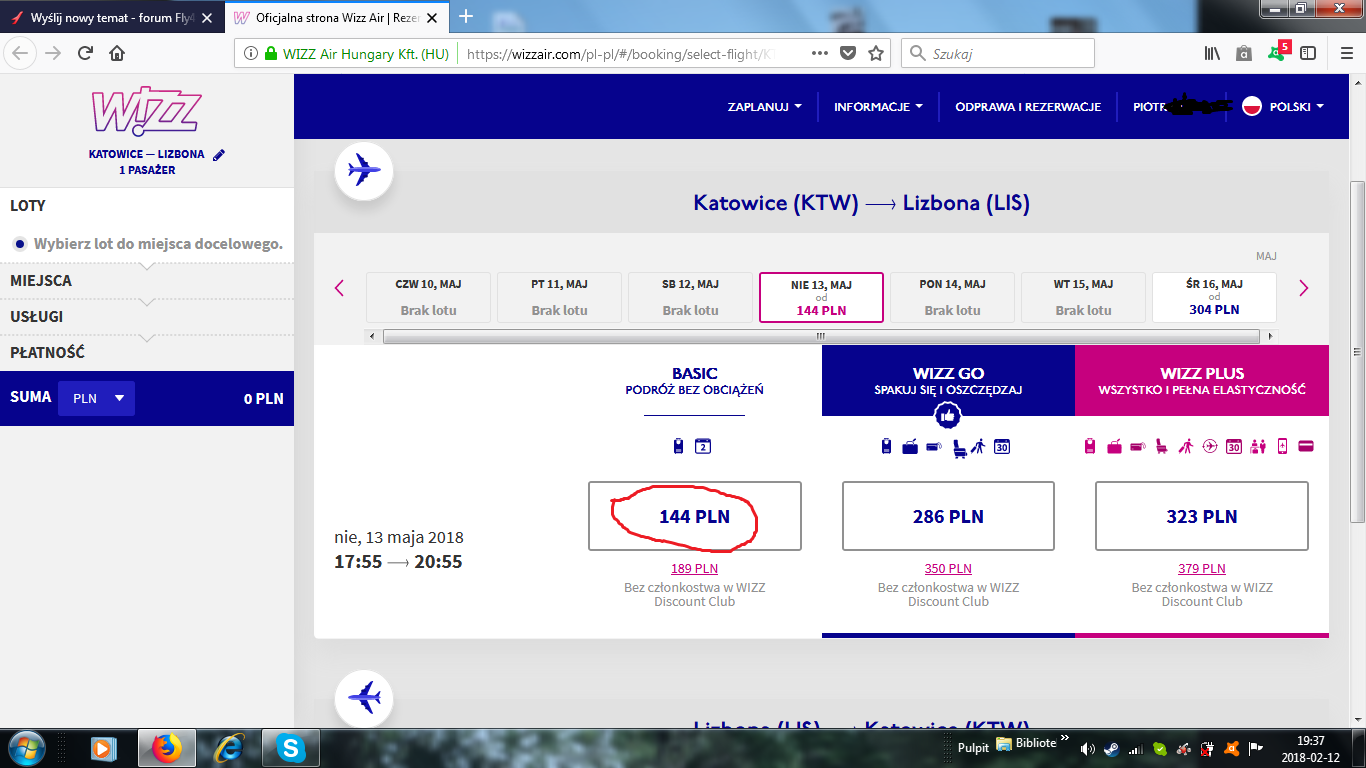Select the 189 PLN non-member price link
1366x768 pixels.
pyautogui.click(x=695, y=569)
